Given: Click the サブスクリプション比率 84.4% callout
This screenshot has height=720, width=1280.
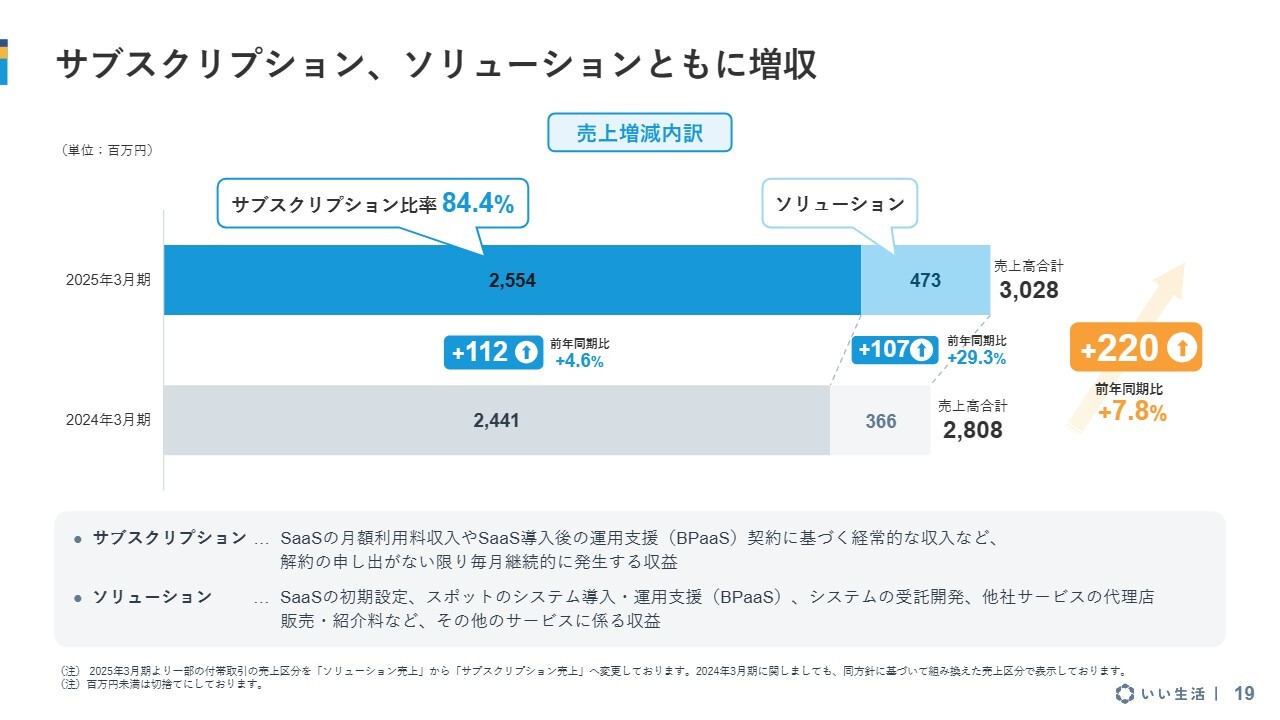Looking at the screenshot, I should point(372,204).
